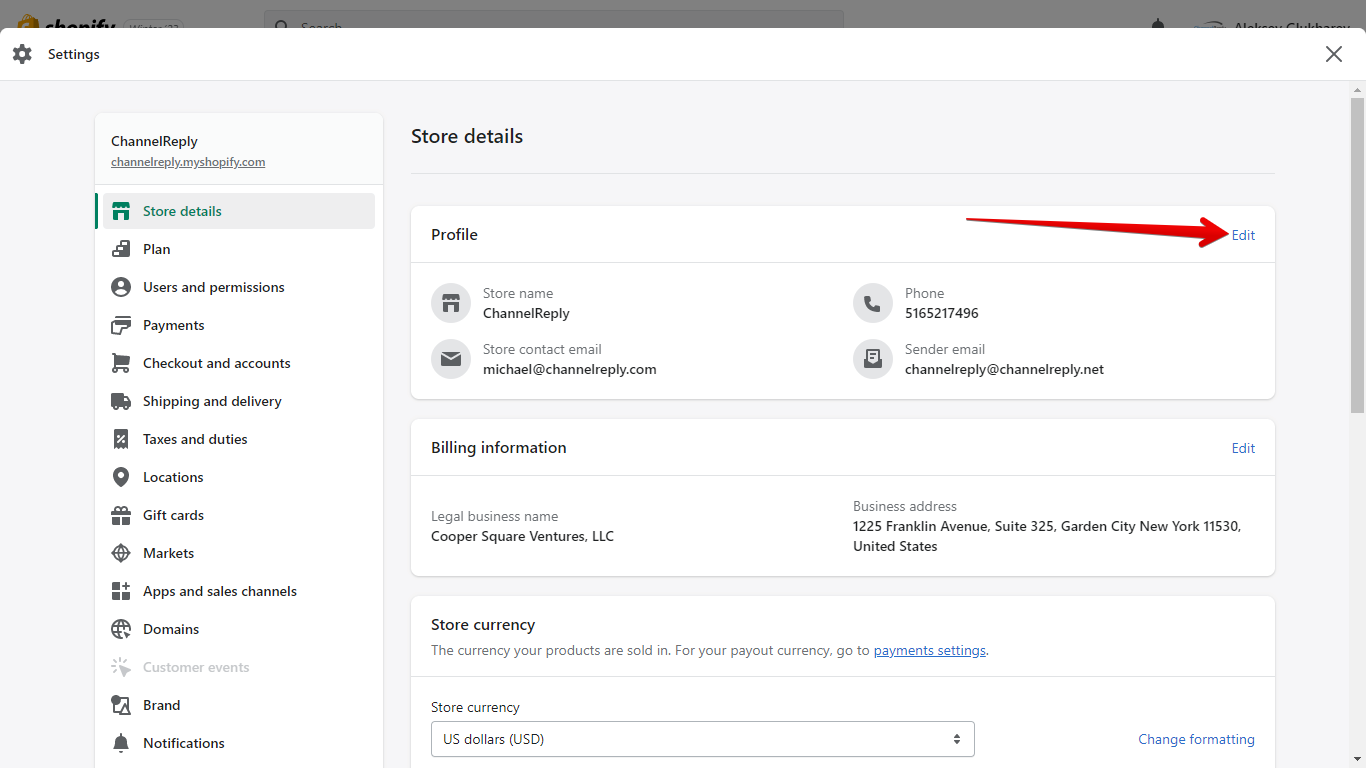Open Apps and sales channels settings
This screenshot has width=1366, height=768.
click(x=239, y=591)
